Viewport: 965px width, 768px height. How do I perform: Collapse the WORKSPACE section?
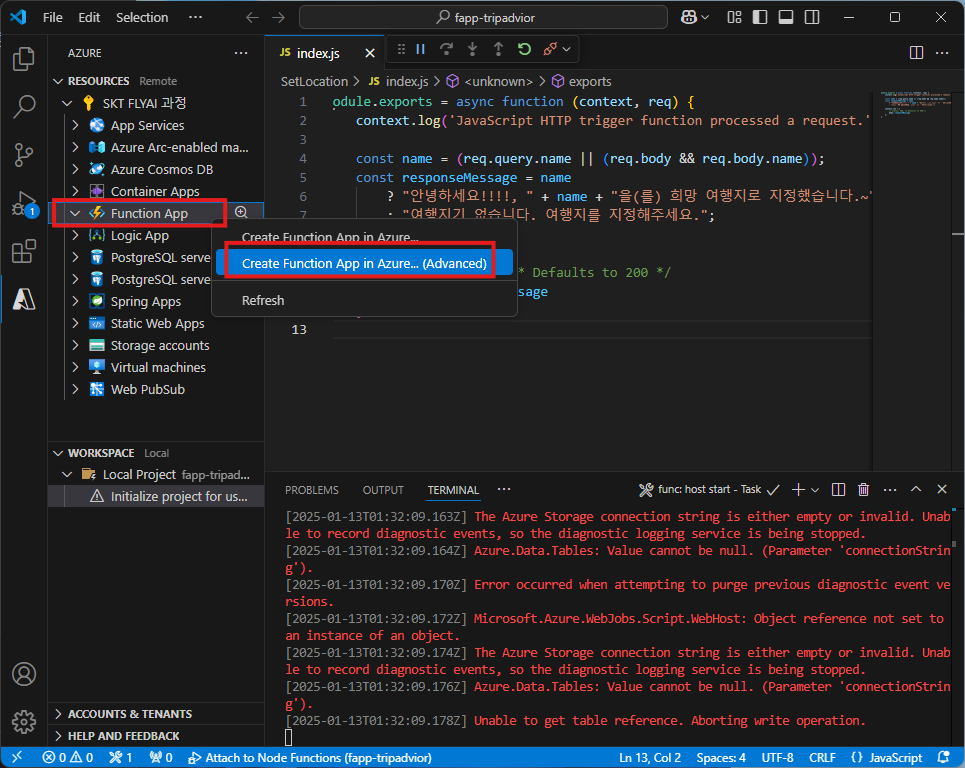click(58, 454)
